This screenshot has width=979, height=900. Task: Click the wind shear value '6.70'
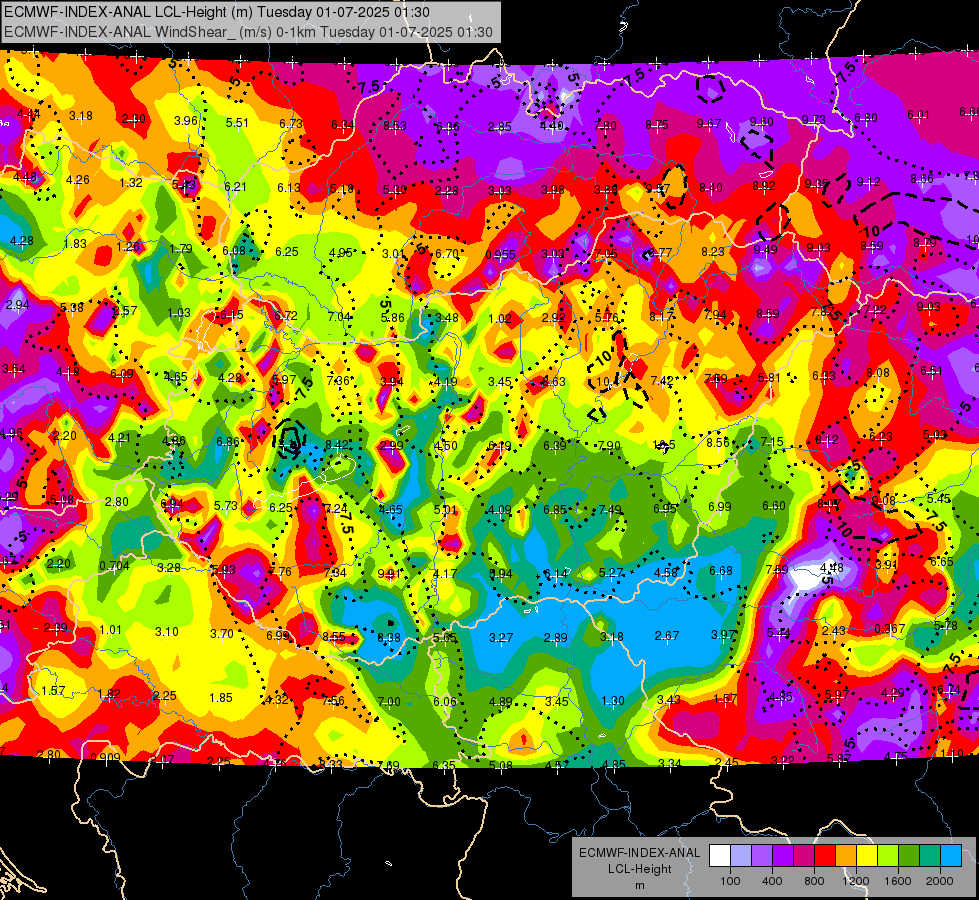(447, 253)
